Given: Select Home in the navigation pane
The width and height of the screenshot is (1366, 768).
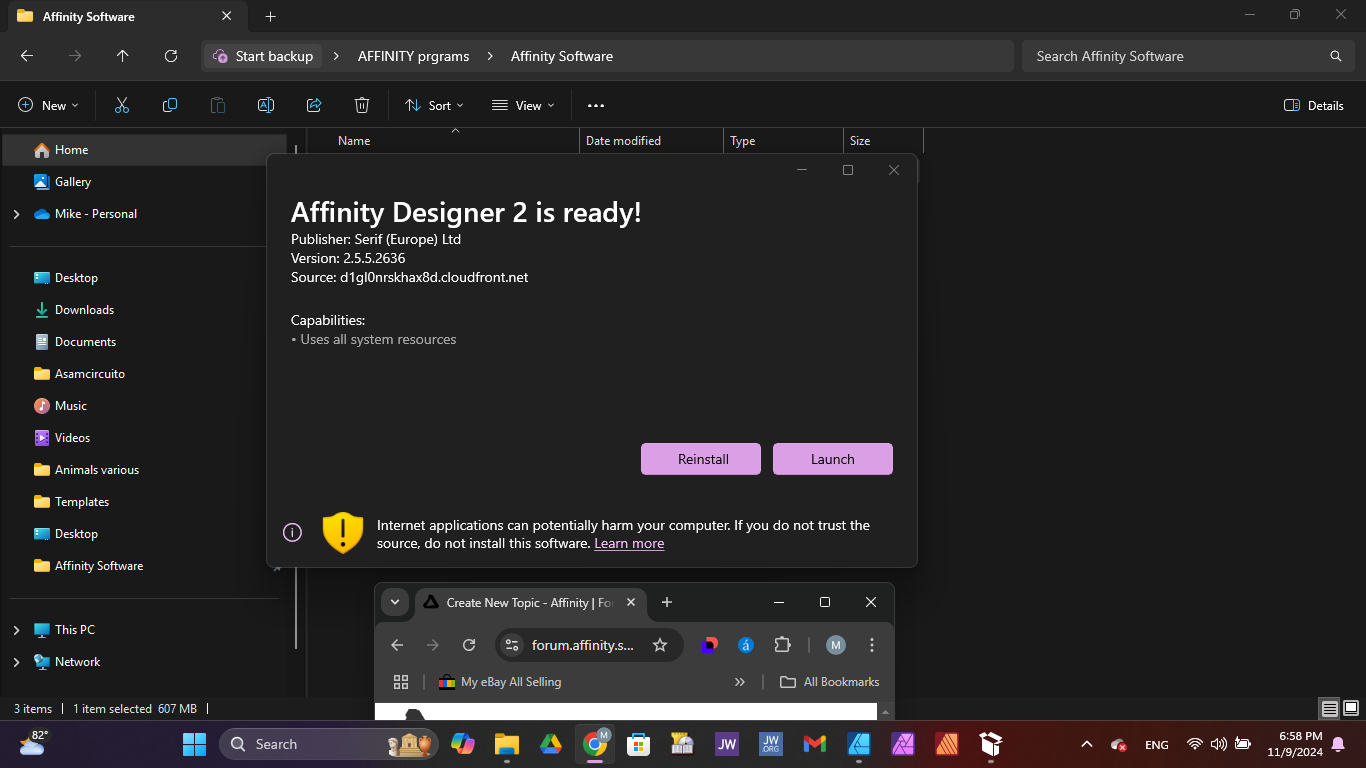Looking at the screenshot, I should click(x=145, y=150).
